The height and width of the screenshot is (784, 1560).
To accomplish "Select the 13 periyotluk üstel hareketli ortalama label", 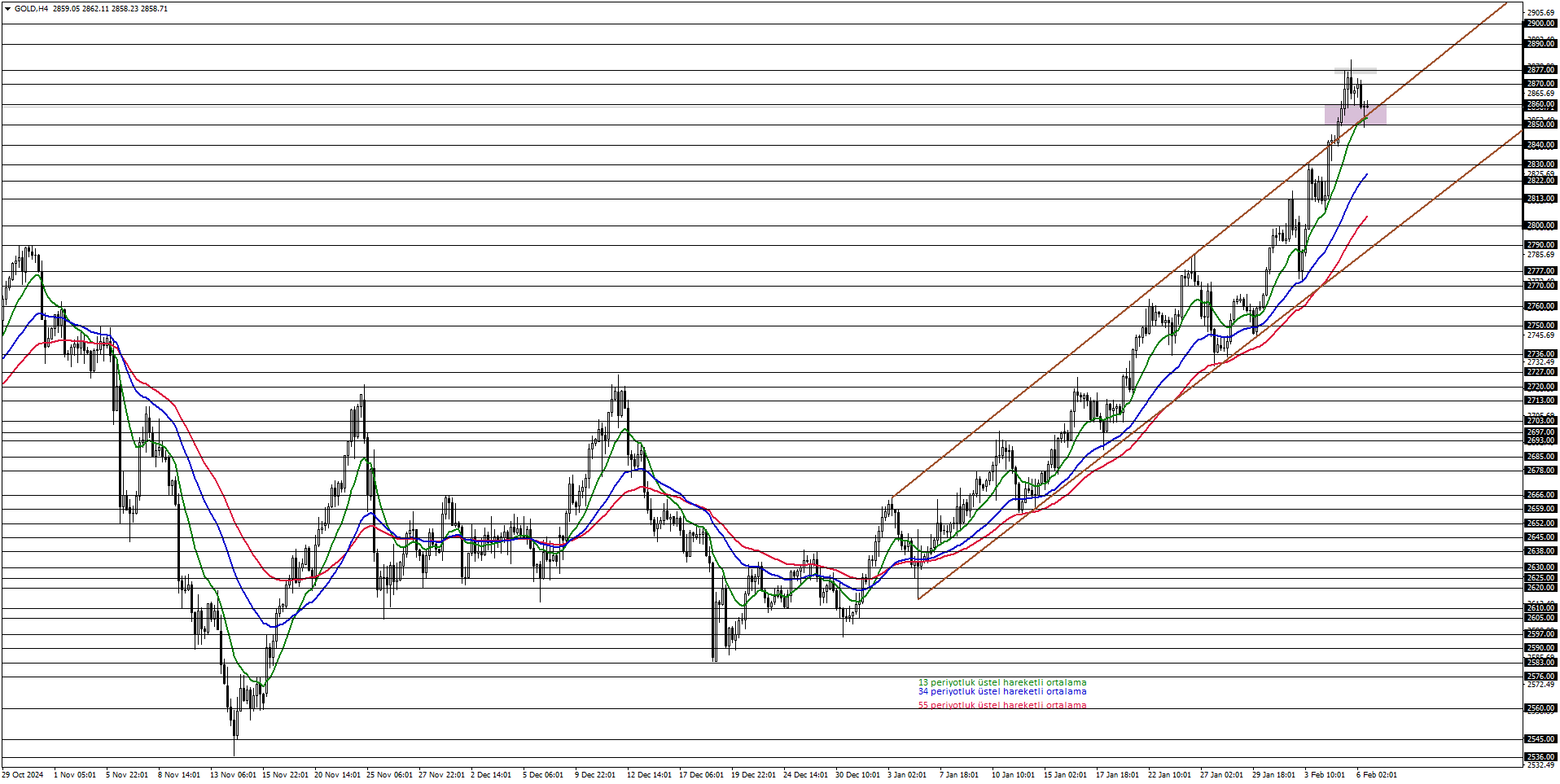I will point(1002,682).
